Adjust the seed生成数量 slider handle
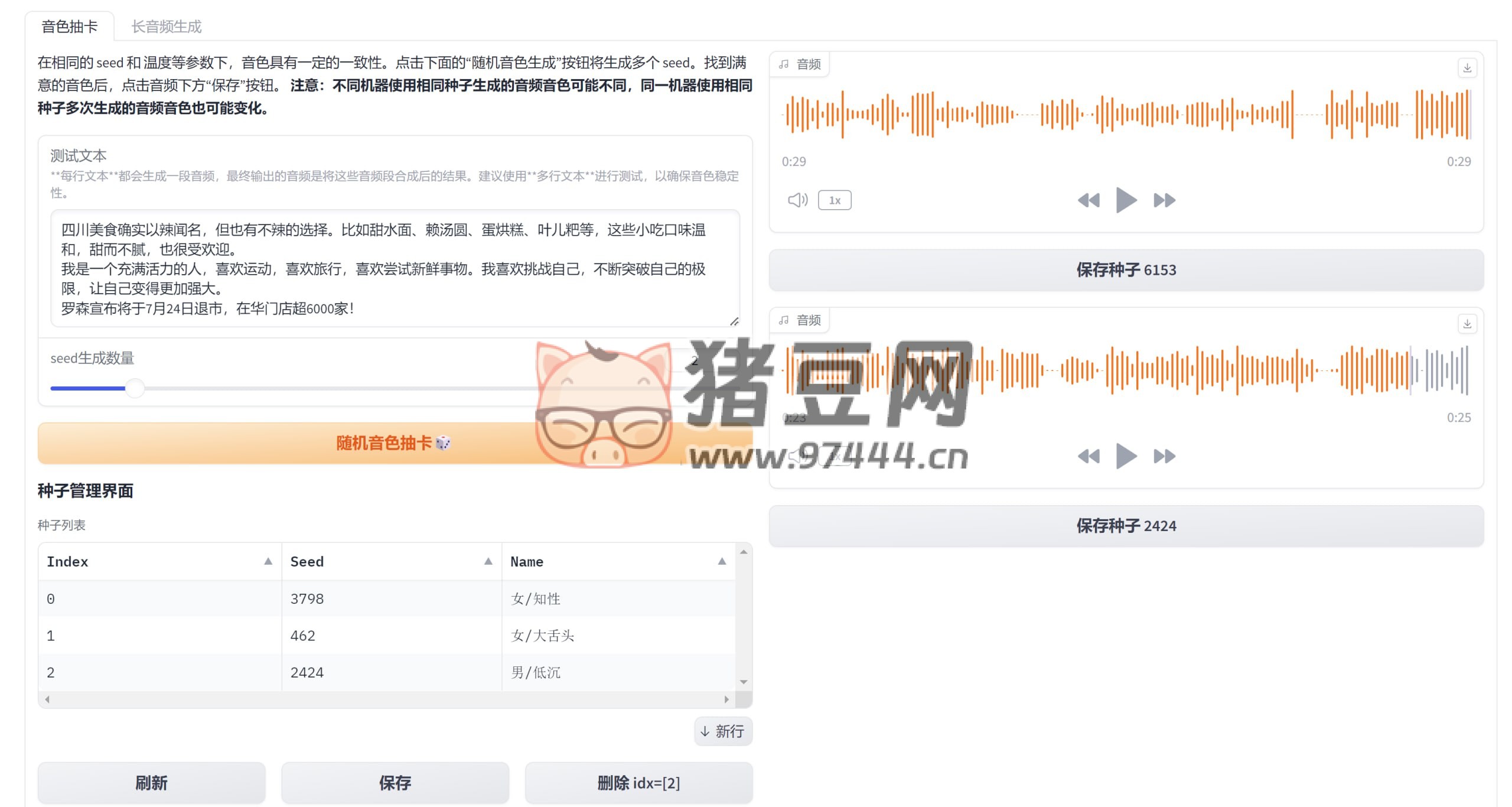Image resolution: width=1512 pixels, height=807 pixels. (135, 388)
